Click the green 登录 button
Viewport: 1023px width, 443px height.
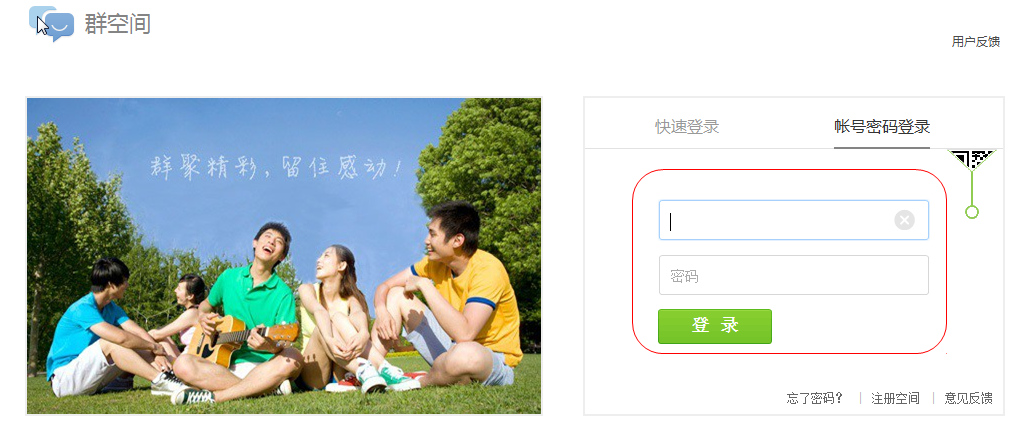pos(715,326)
